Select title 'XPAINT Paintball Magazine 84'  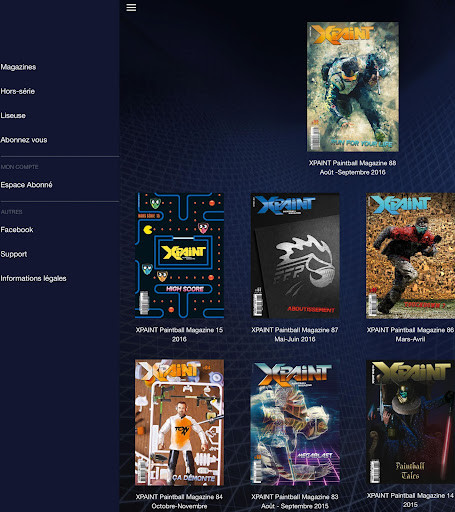tap(179, 497)
